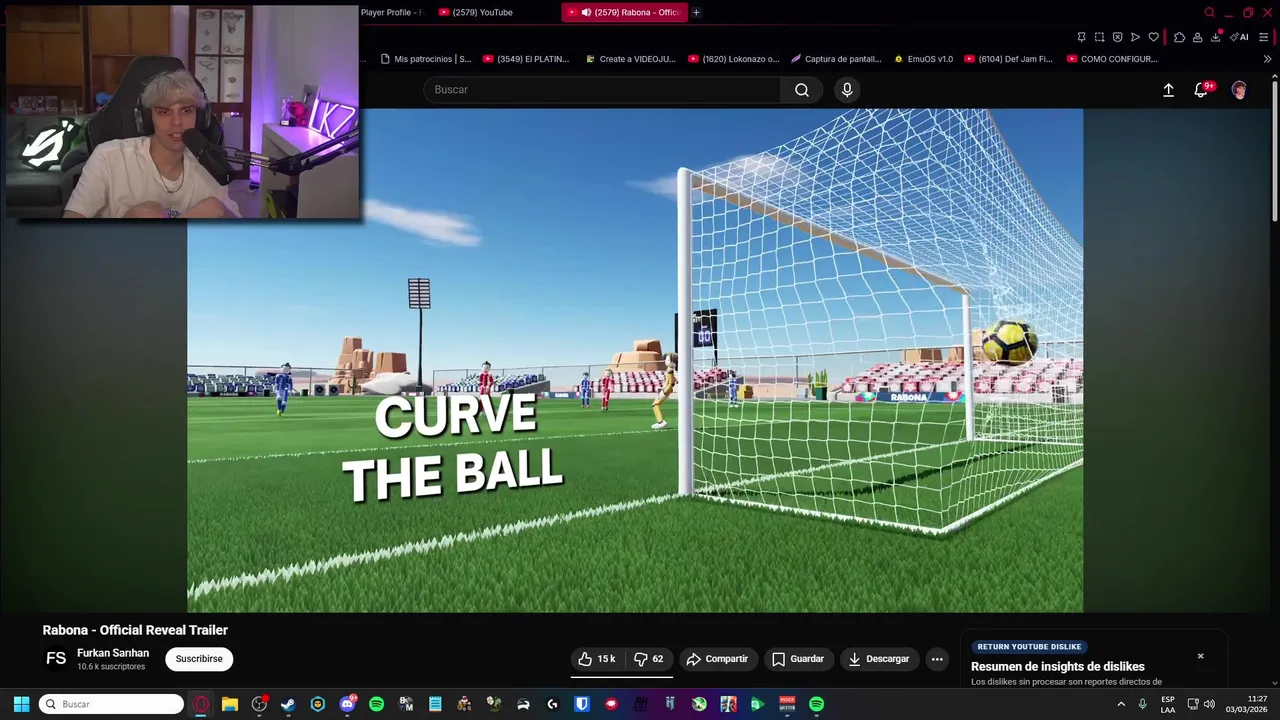The height and width of the screenshot is (720, 1280).
Task: Open the EmuOS v1.0 bookmark
Action: pyautogui.click(x=923, y=59)
